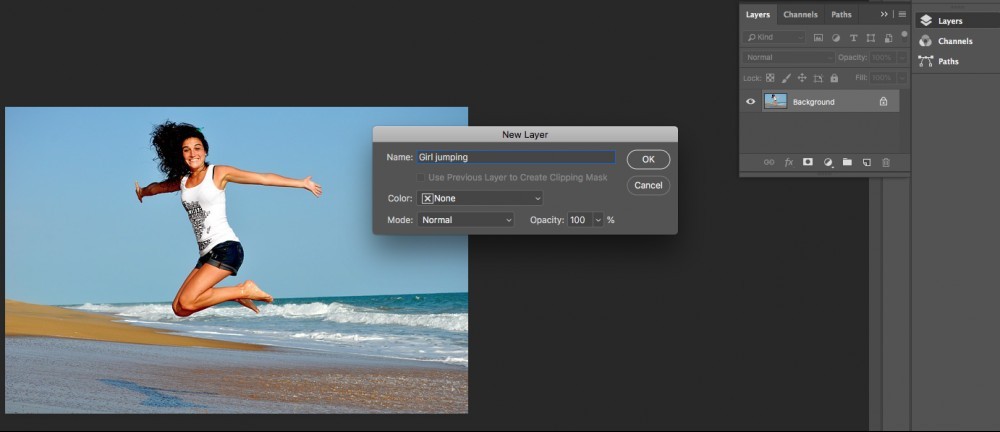The image size is (1000, 432).
Task: Switch to the Paths tab
Action: tap(841, 15)
